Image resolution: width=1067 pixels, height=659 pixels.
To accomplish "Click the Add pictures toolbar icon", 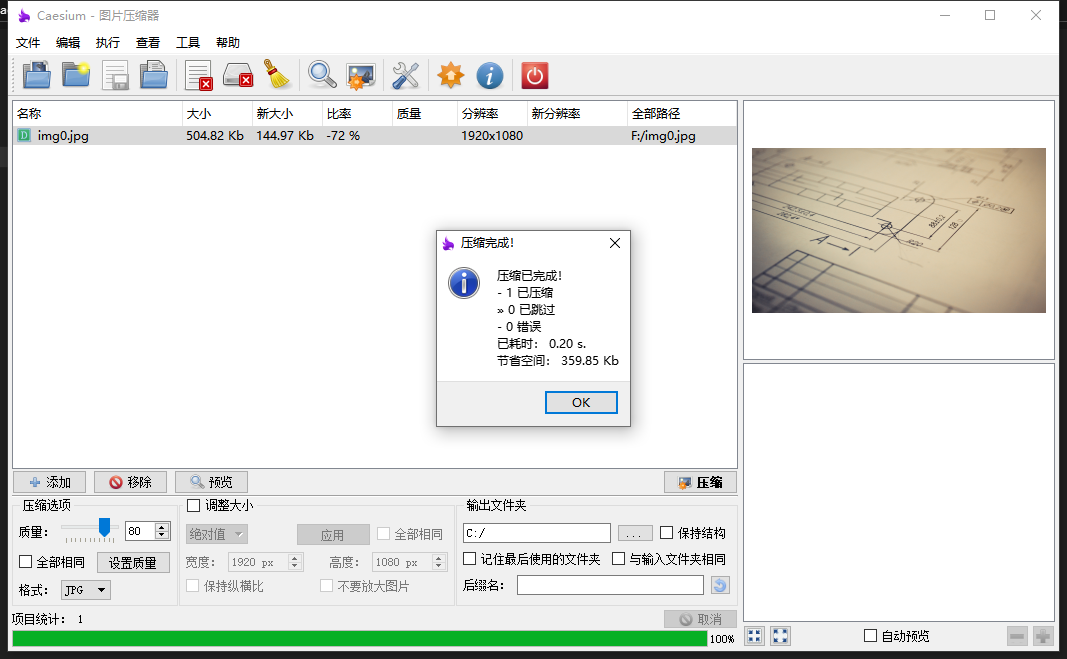I will tap(37, 75).
